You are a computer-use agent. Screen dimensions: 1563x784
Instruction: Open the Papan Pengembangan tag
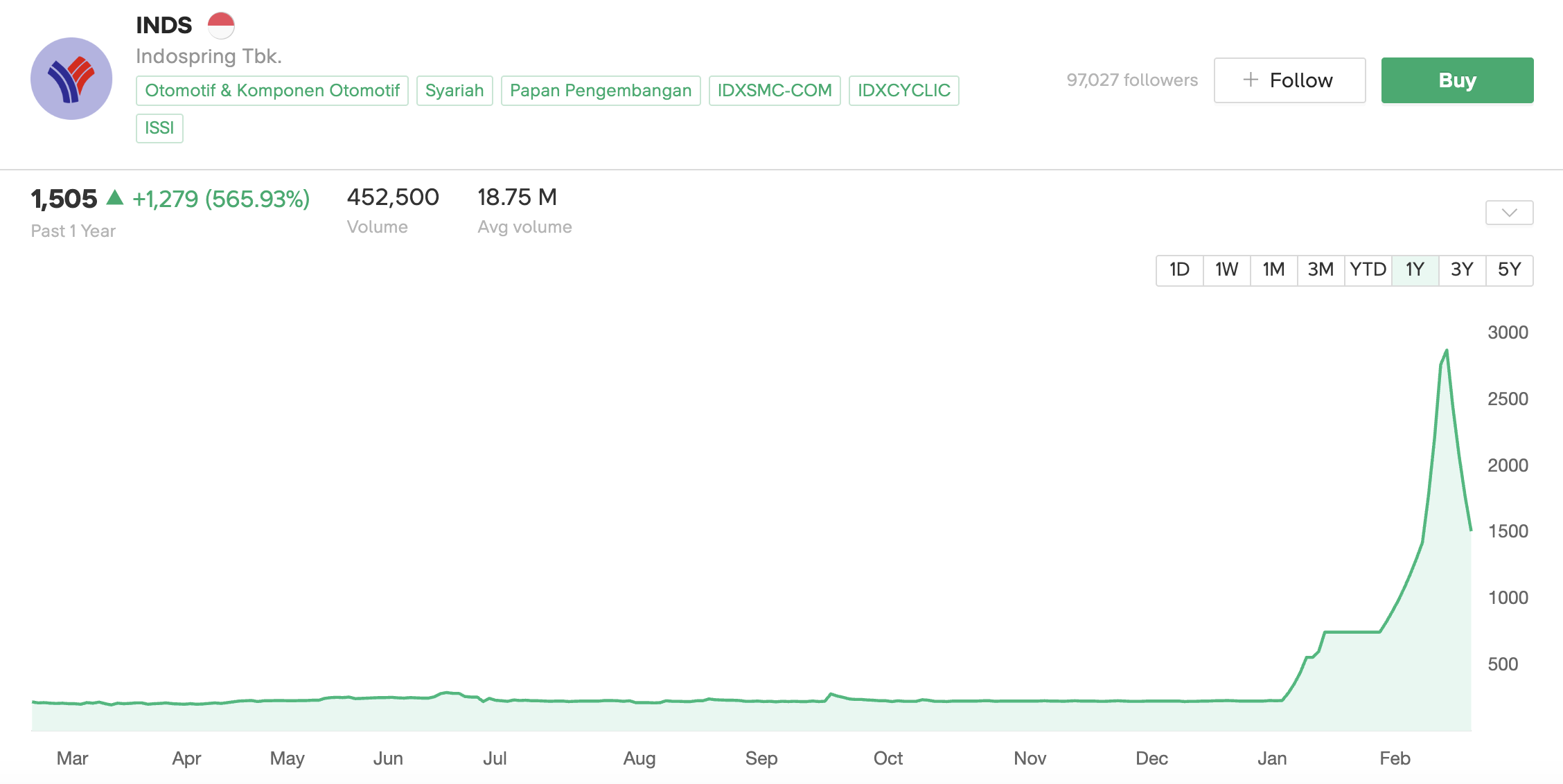pos(601,91)
